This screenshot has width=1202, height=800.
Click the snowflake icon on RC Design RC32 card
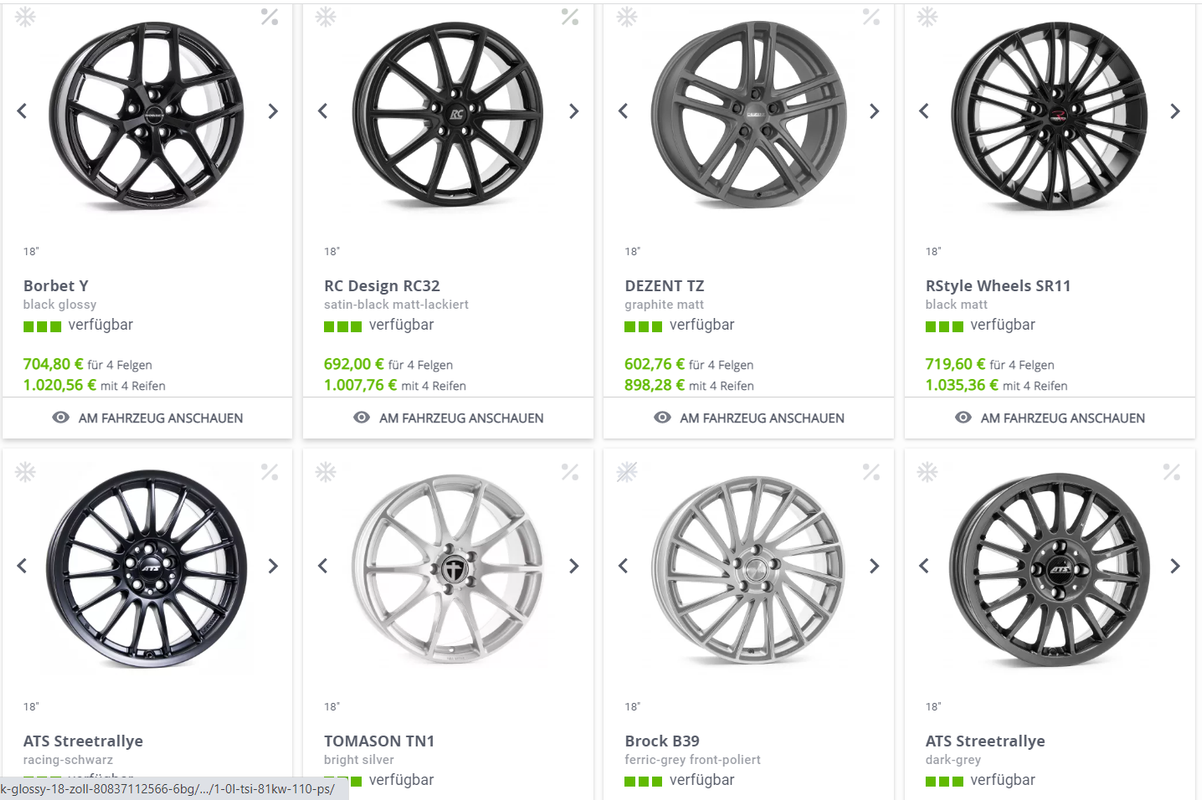326,16
